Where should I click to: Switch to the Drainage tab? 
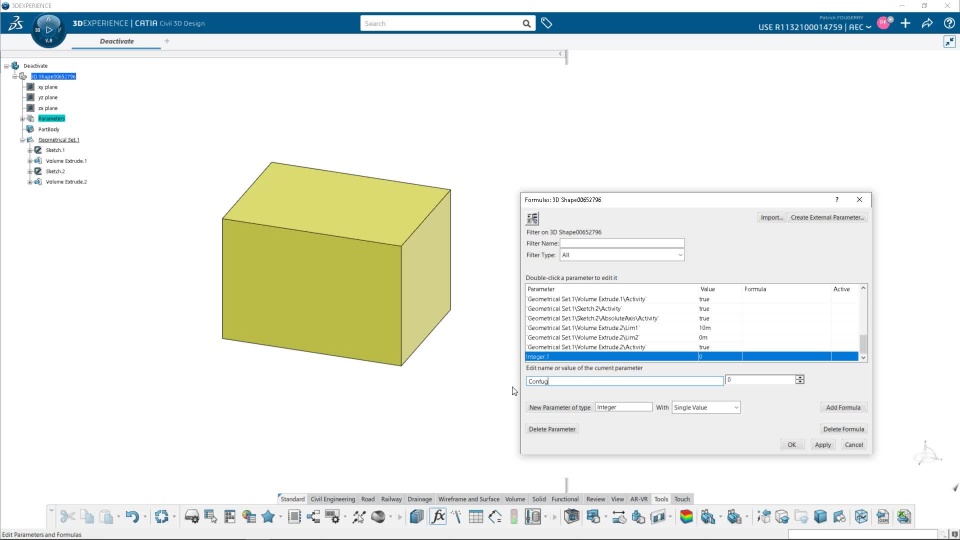coord(419,499)
